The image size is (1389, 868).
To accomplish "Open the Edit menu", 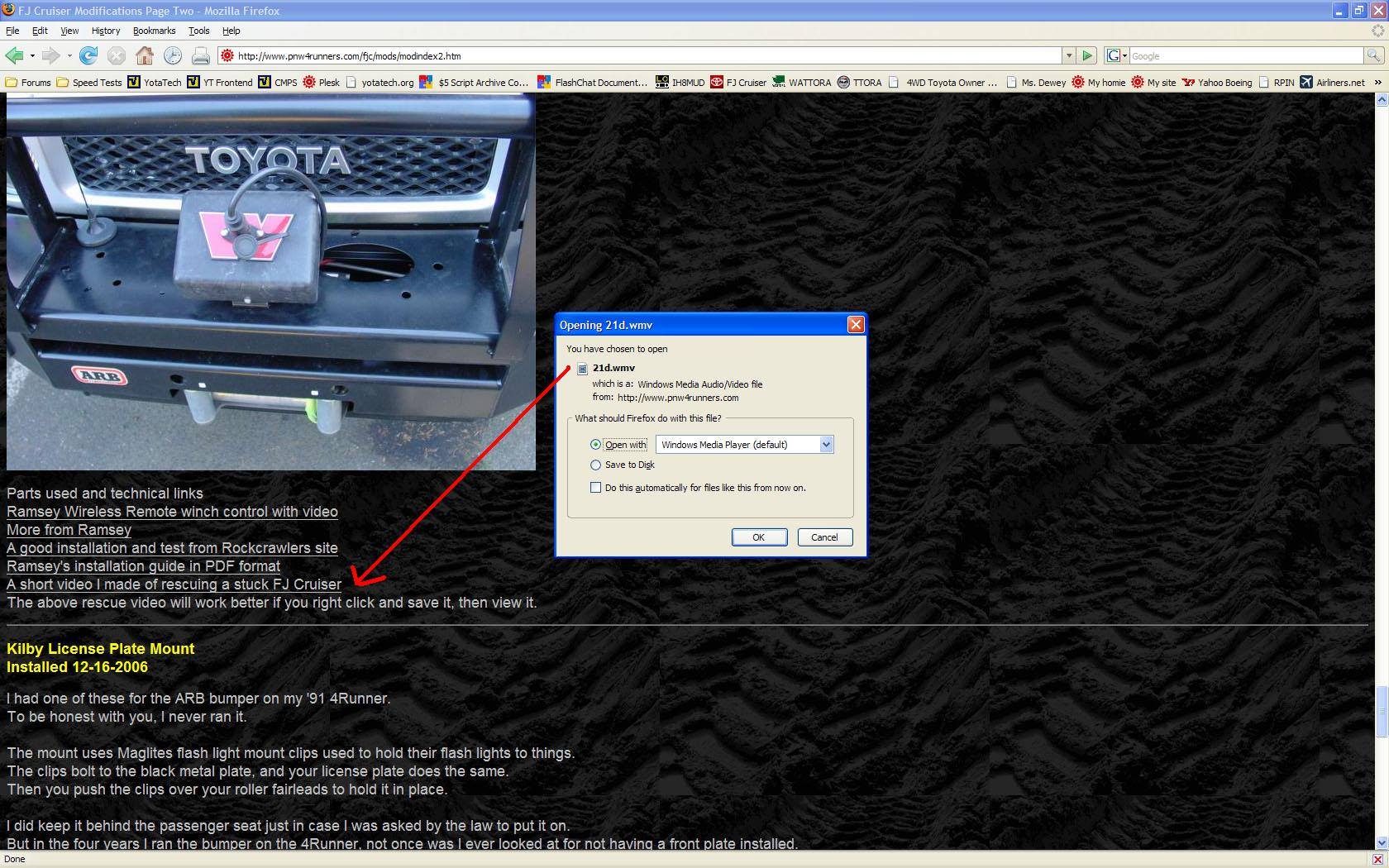I will (x=40, y=31).
